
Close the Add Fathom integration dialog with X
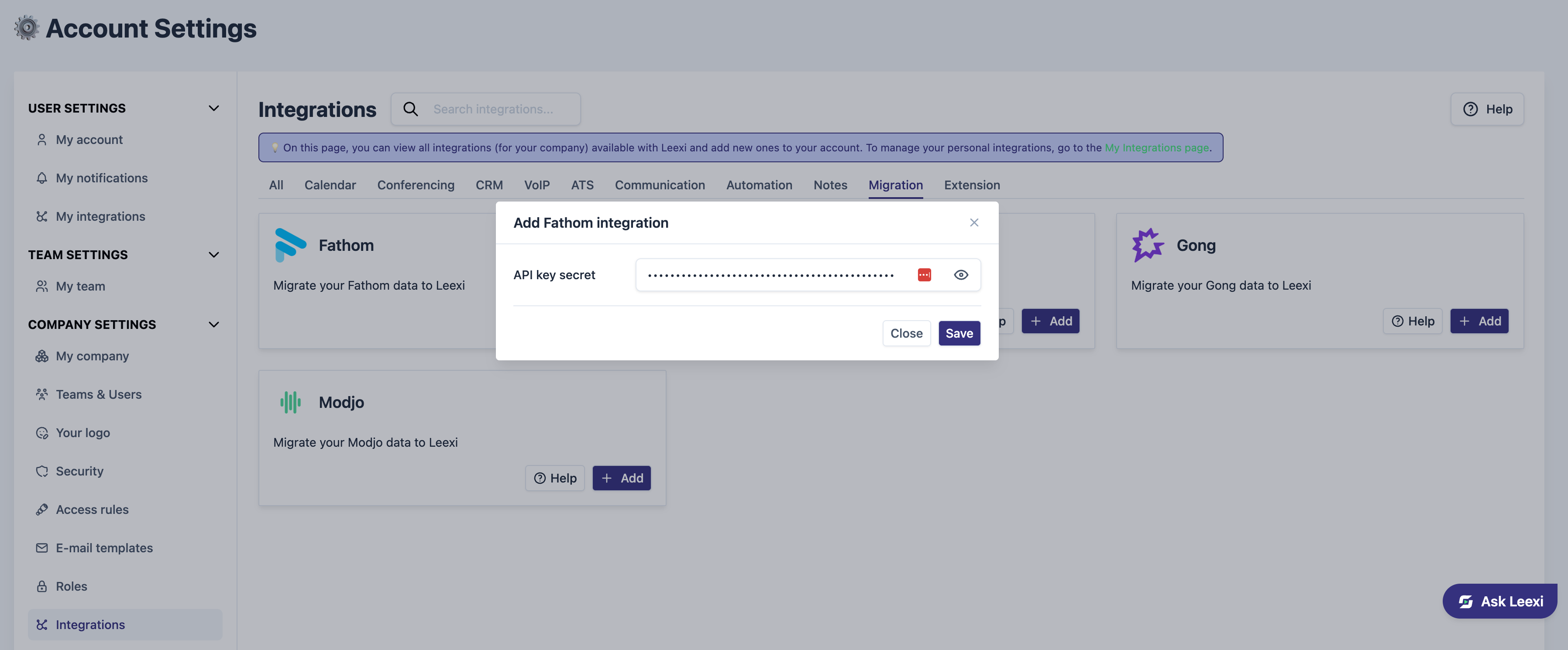tap(974, 222)
